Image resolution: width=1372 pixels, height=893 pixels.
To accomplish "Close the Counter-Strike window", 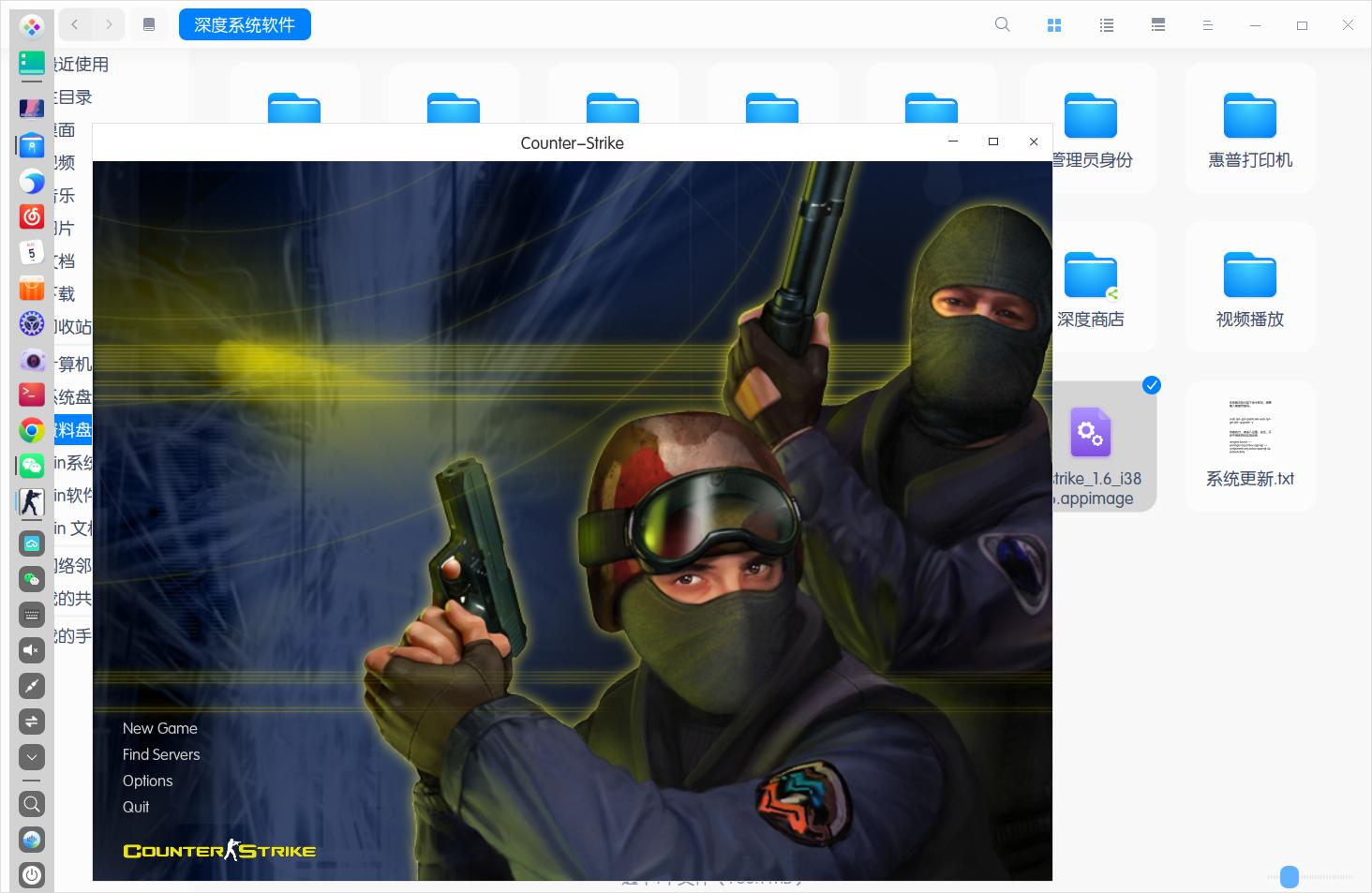I will pyautogui.click(x=1034, y=141).
